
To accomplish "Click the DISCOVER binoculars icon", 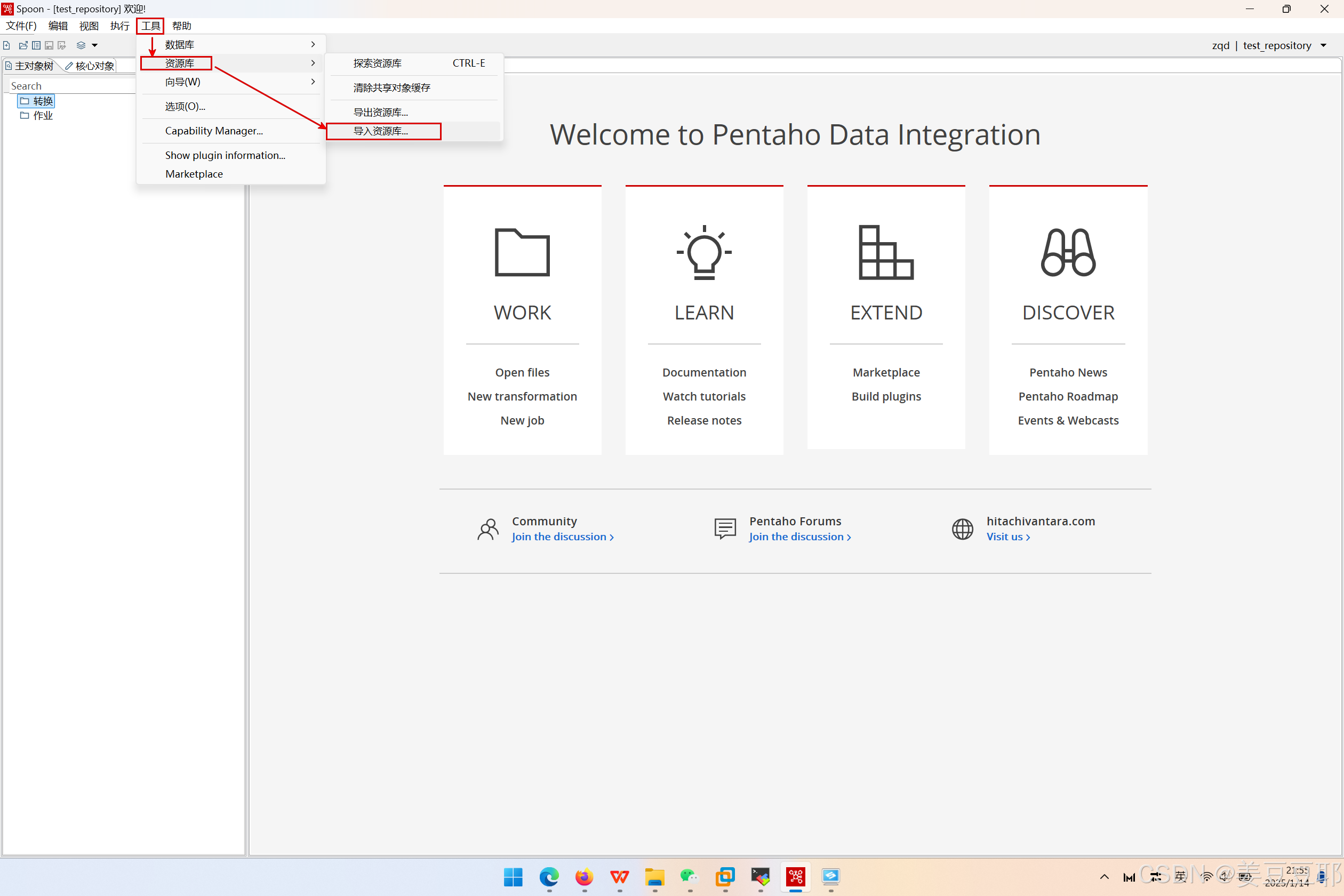I will click(x=1067, y=252).
